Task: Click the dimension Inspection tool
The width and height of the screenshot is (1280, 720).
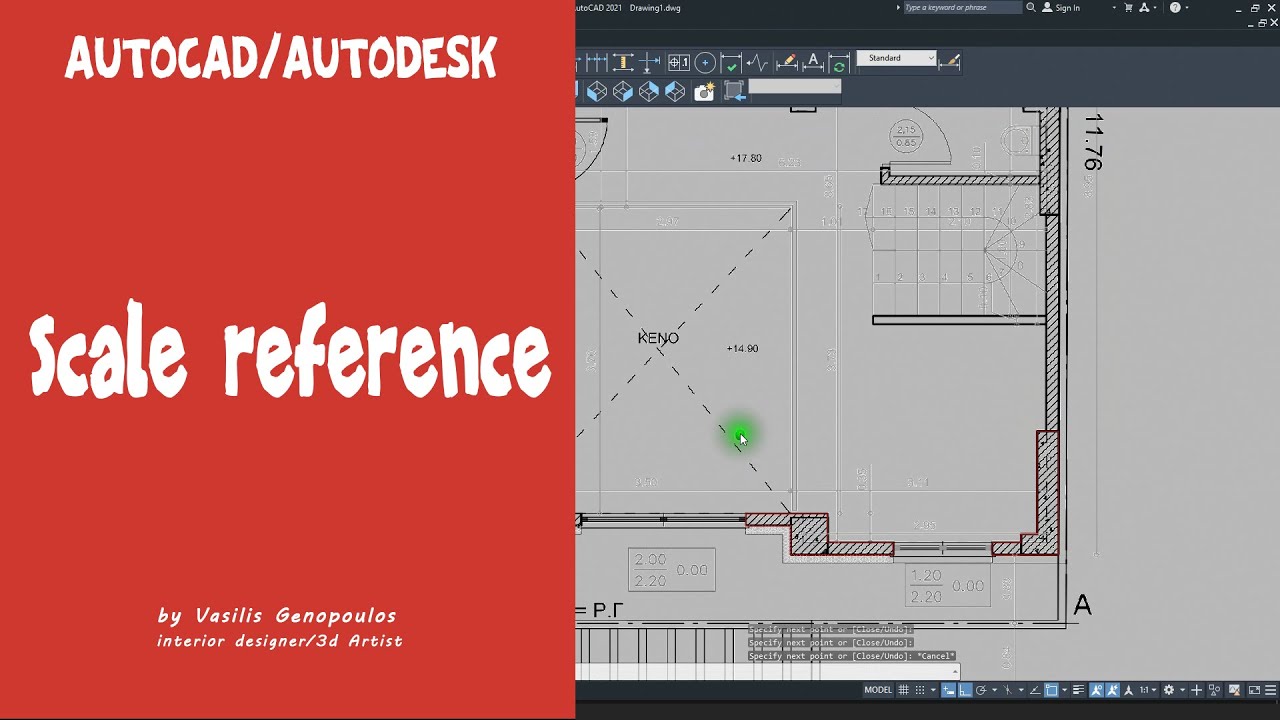Action: click(731, 63)
